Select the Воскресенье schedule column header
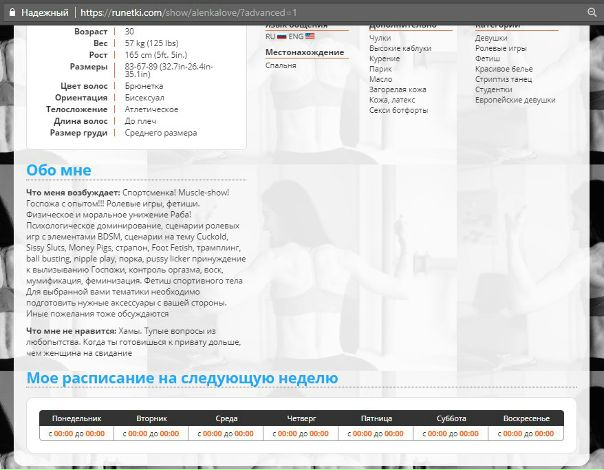This screenshot has width=604, height=470. pos(526,418)
